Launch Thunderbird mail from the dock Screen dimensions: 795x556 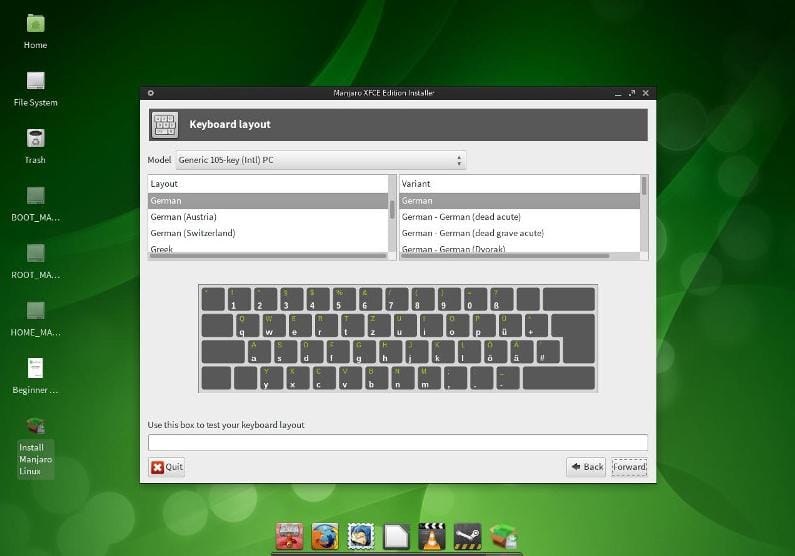pyautogui.click(x=360, y=536)
